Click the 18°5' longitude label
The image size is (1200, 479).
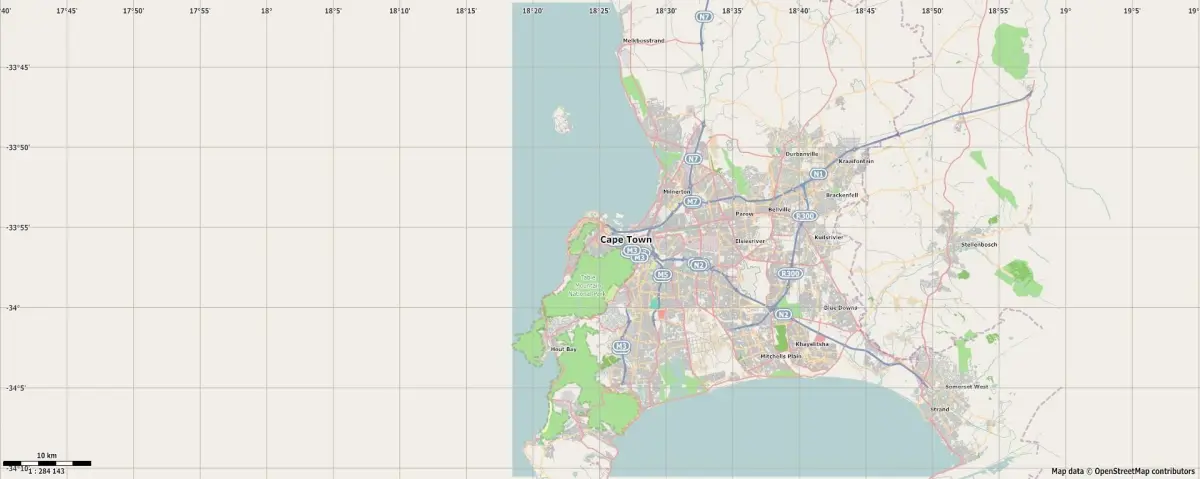(333, 10)
